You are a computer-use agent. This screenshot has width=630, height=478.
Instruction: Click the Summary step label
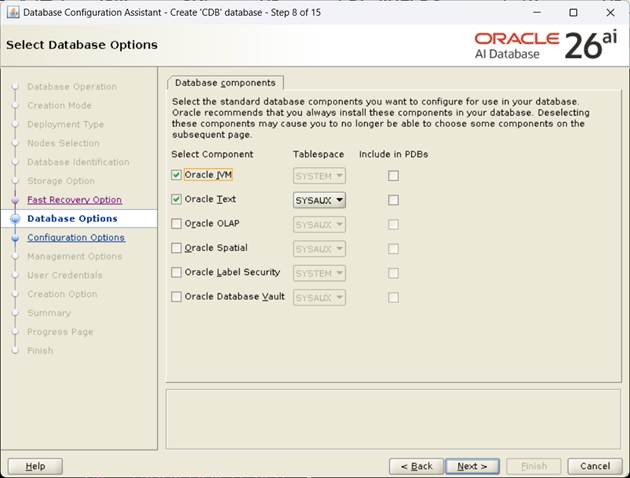click(x=49, y=313)
